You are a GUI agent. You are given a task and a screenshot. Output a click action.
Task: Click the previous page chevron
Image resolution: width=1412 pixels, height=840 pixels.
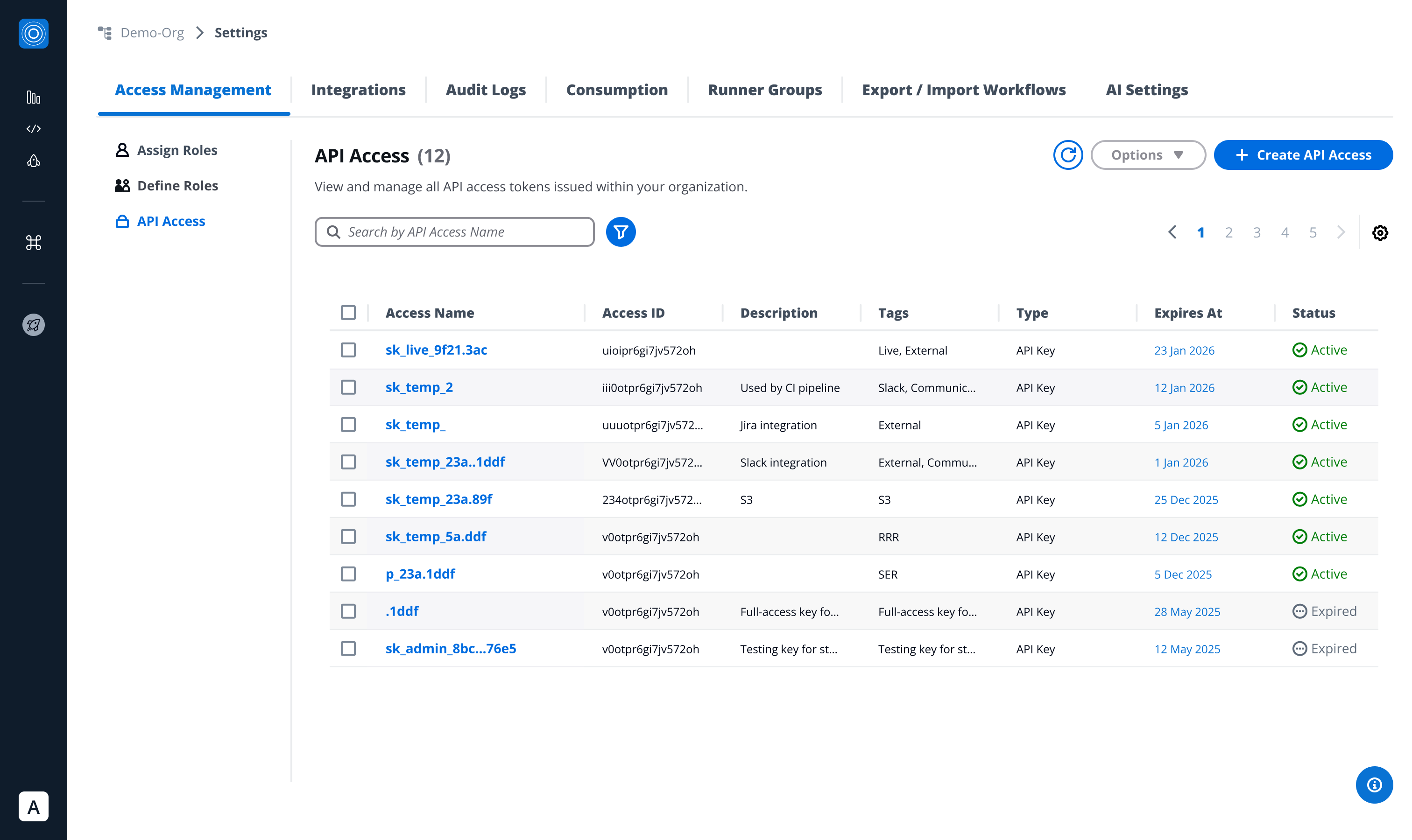[x=1172, y=232]
